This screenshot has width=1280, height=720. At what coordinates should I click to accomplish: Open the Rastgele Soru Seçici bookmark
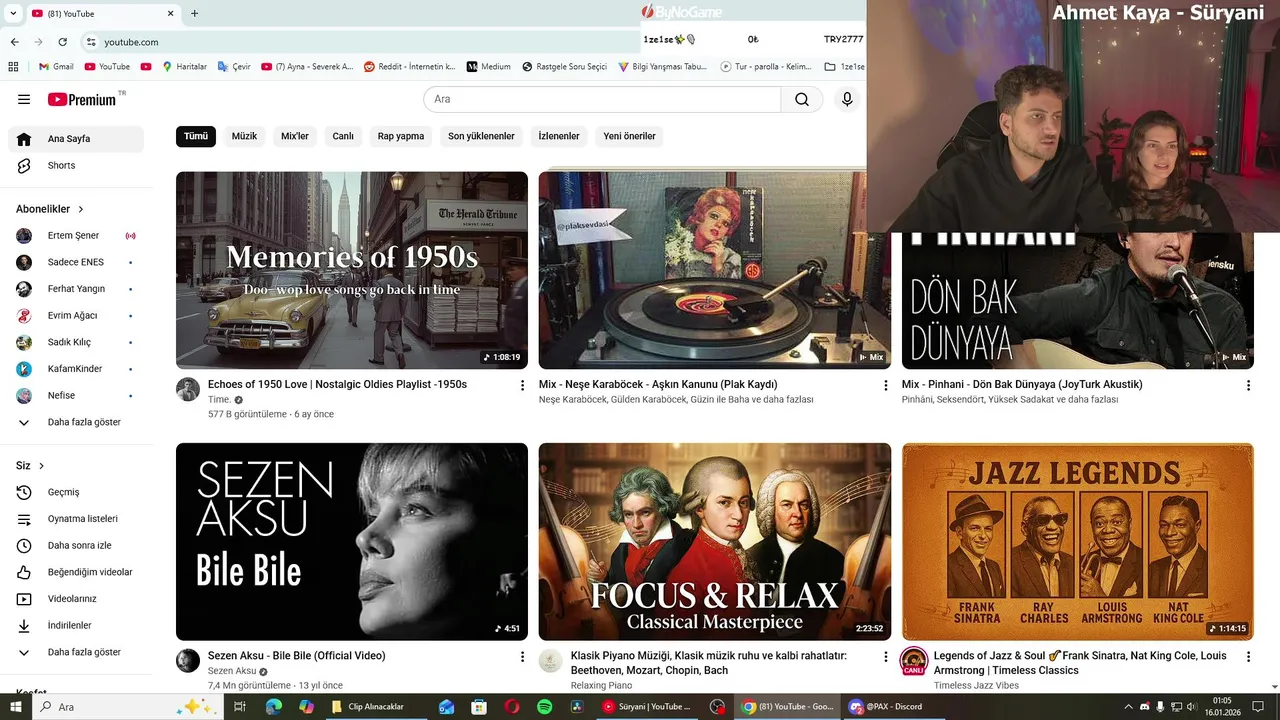click(564, 67)
